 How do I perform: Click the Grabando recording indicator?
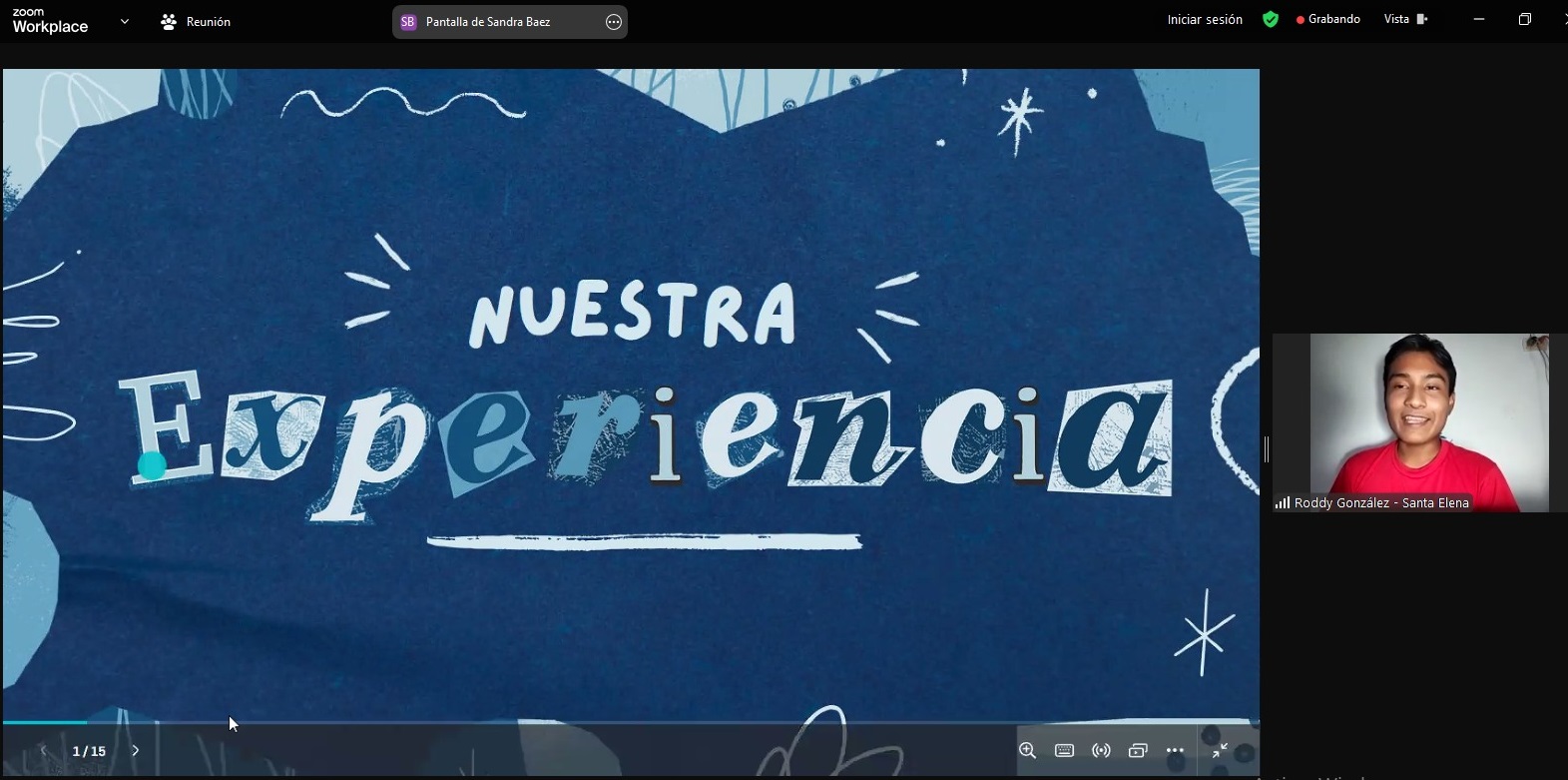(x=1328, y=19)
